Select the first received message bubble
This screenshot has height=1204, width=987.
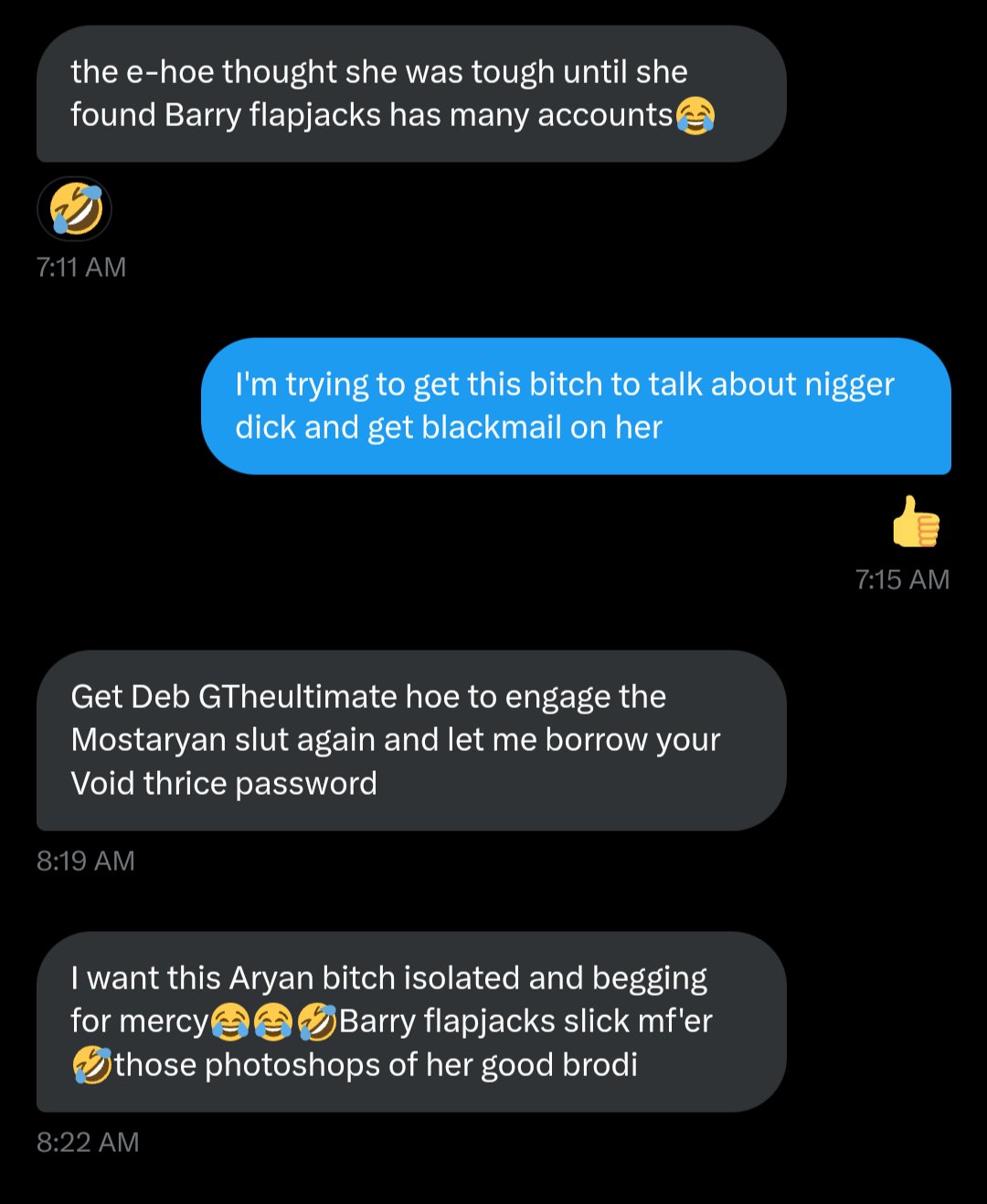(x=411, y=94)
